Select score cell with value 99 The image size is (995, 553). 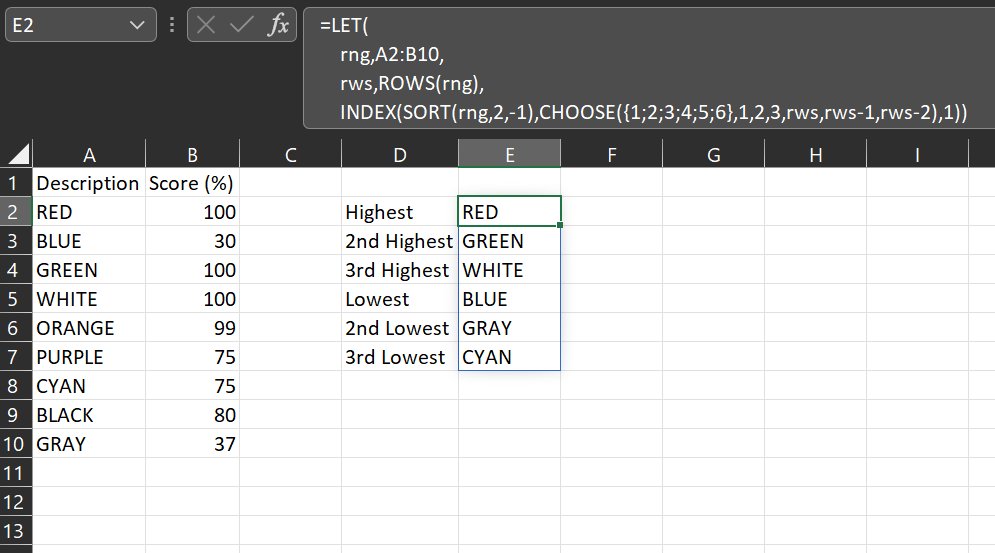(192, 328)
